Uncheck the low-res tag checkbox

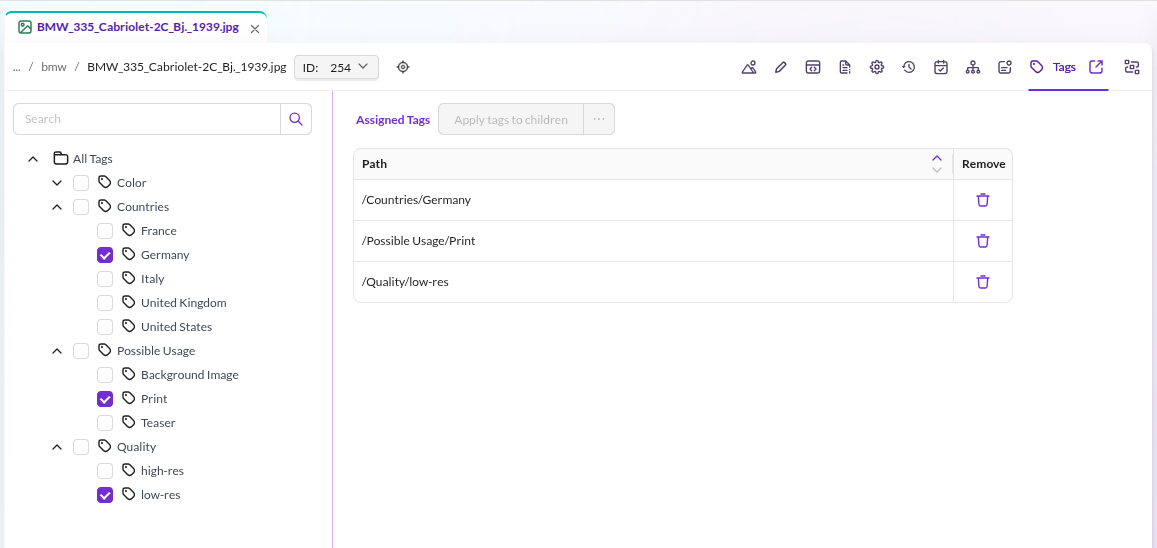[105, 495]
